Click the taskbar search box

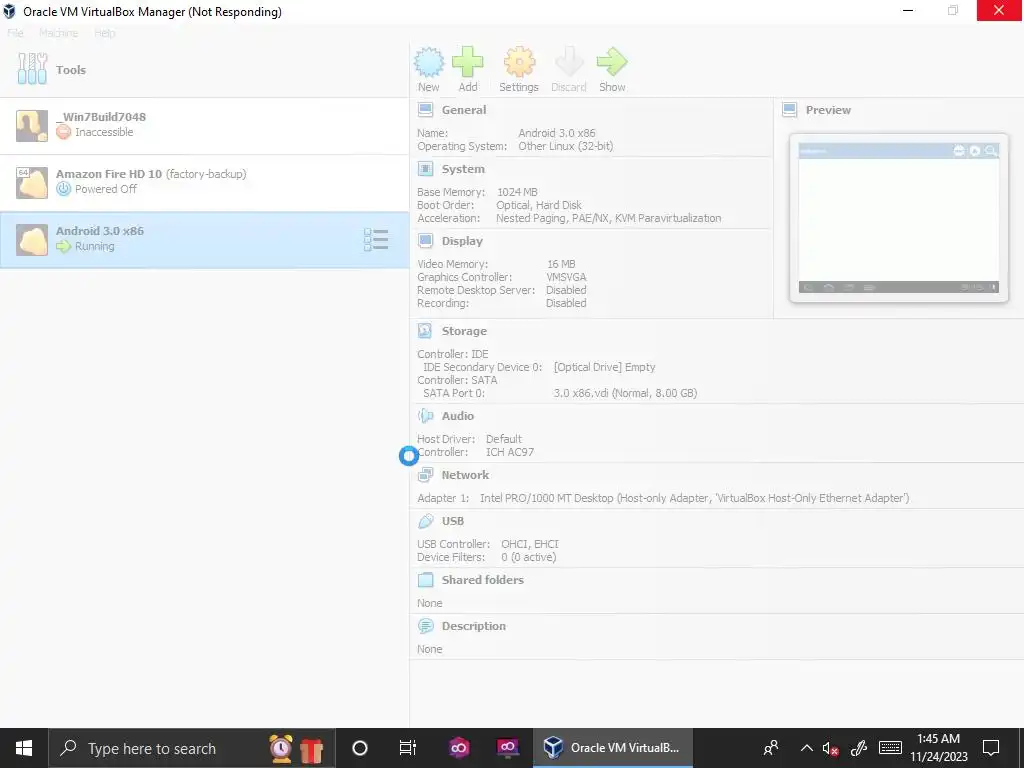(x=192, y=748)
